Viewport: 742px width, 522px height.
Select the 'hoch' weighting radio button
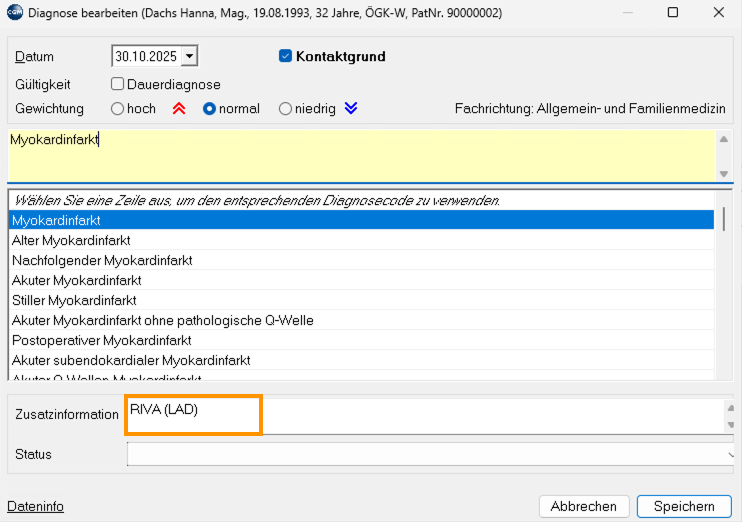click(118, 109)
